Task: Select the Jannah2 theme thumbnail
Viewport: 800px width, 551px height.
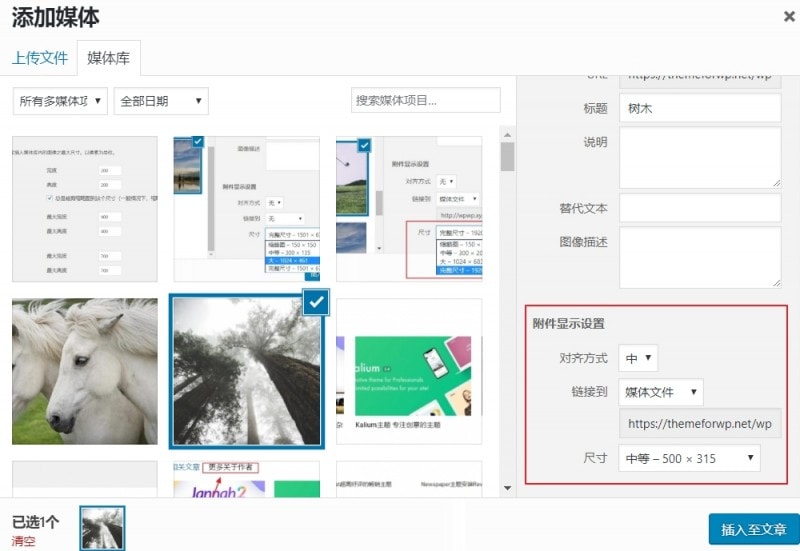Action: point(247,479)
